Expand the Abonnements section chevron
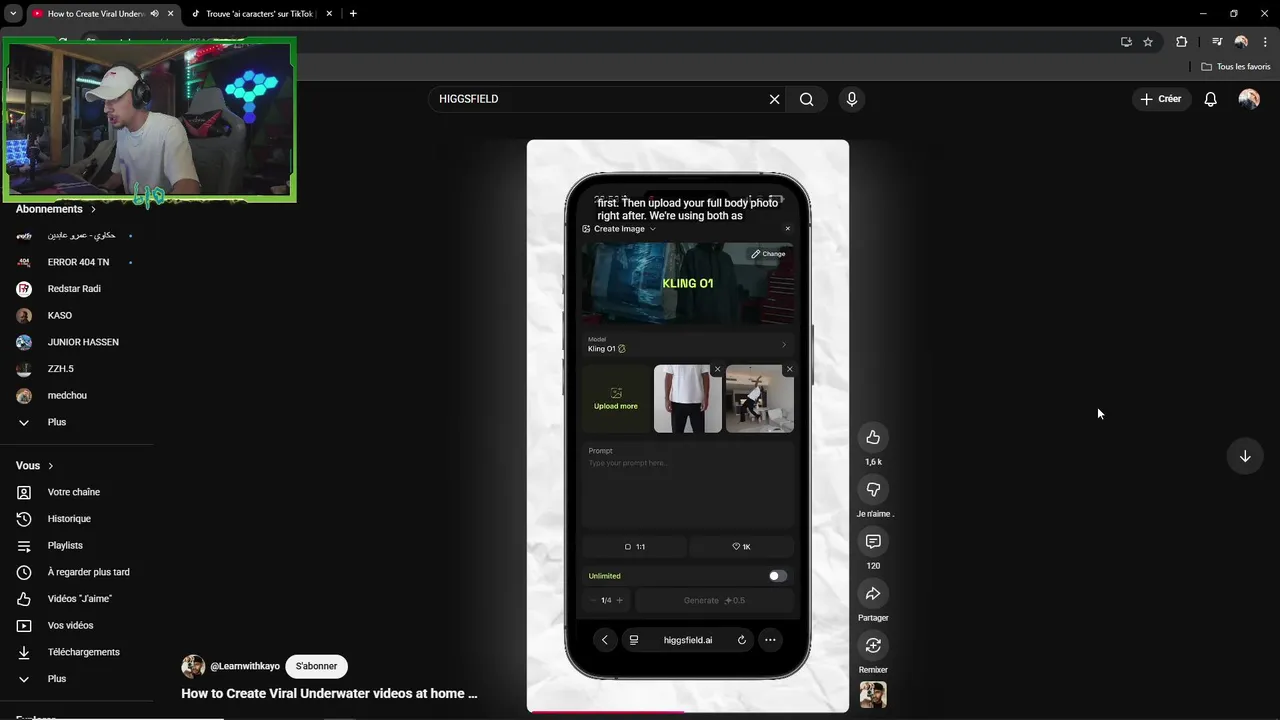The image size is (1280, 720). (94, 210)
